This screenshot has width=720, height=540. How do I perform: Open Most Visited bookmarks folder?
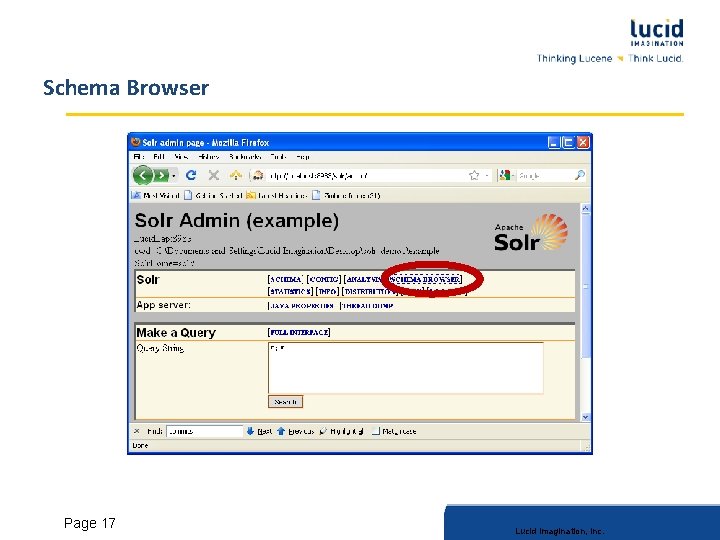pyautogui.click(x=155, y=196)
